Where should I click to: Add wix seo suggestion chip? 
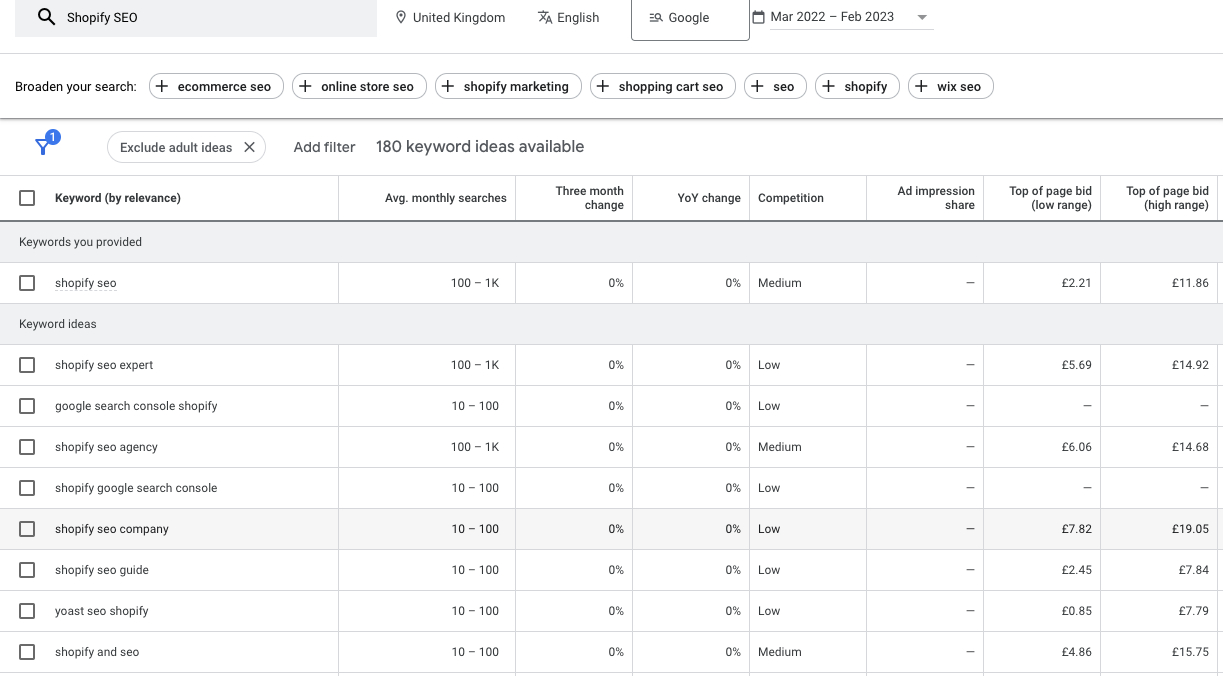[950, 87]
